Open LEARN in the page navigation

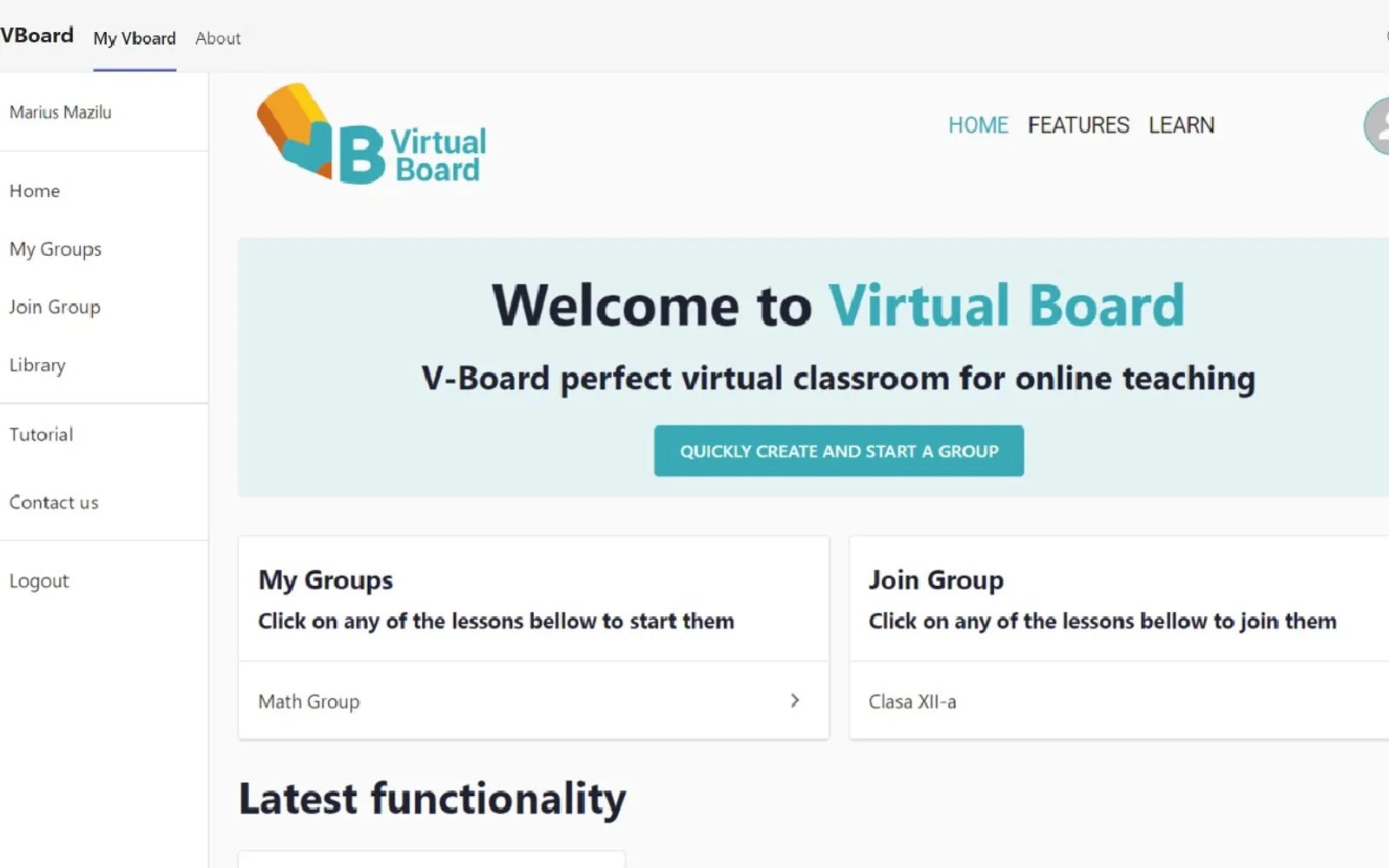click(1182, 125)
